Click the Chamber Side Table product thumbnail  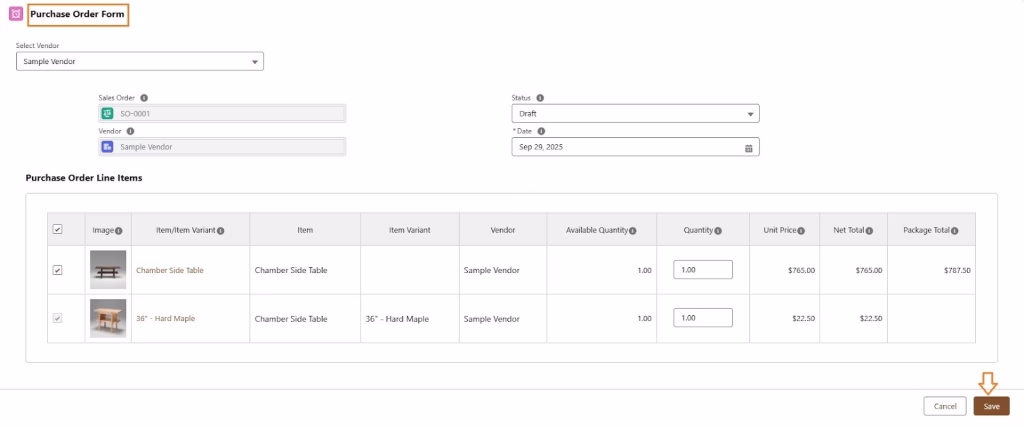click(x=108, y=270)
